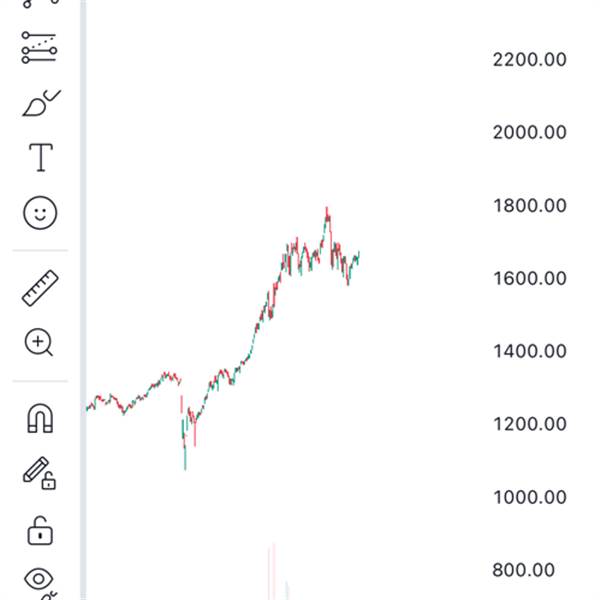
Task: Click the lowest candle wick near 1100
Action: [x=185, y=467]
